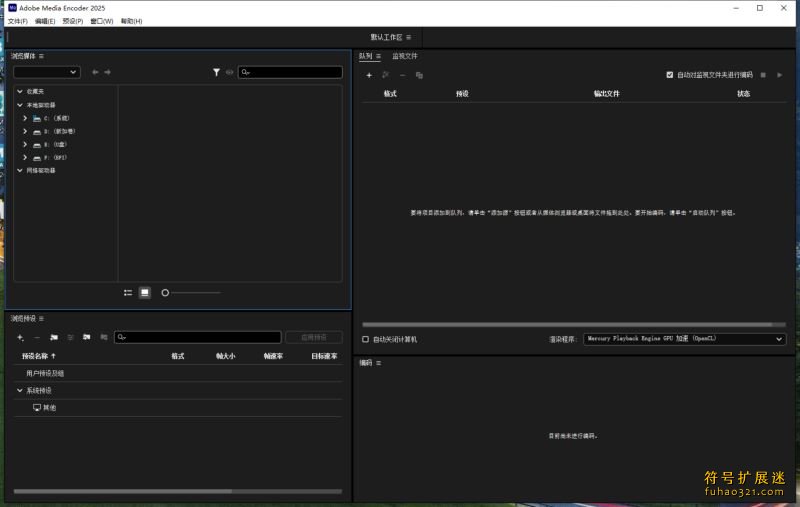Click the 帧大小 frame size column header
This screenshot has height=507, width=800.
(x=226, y=356)
